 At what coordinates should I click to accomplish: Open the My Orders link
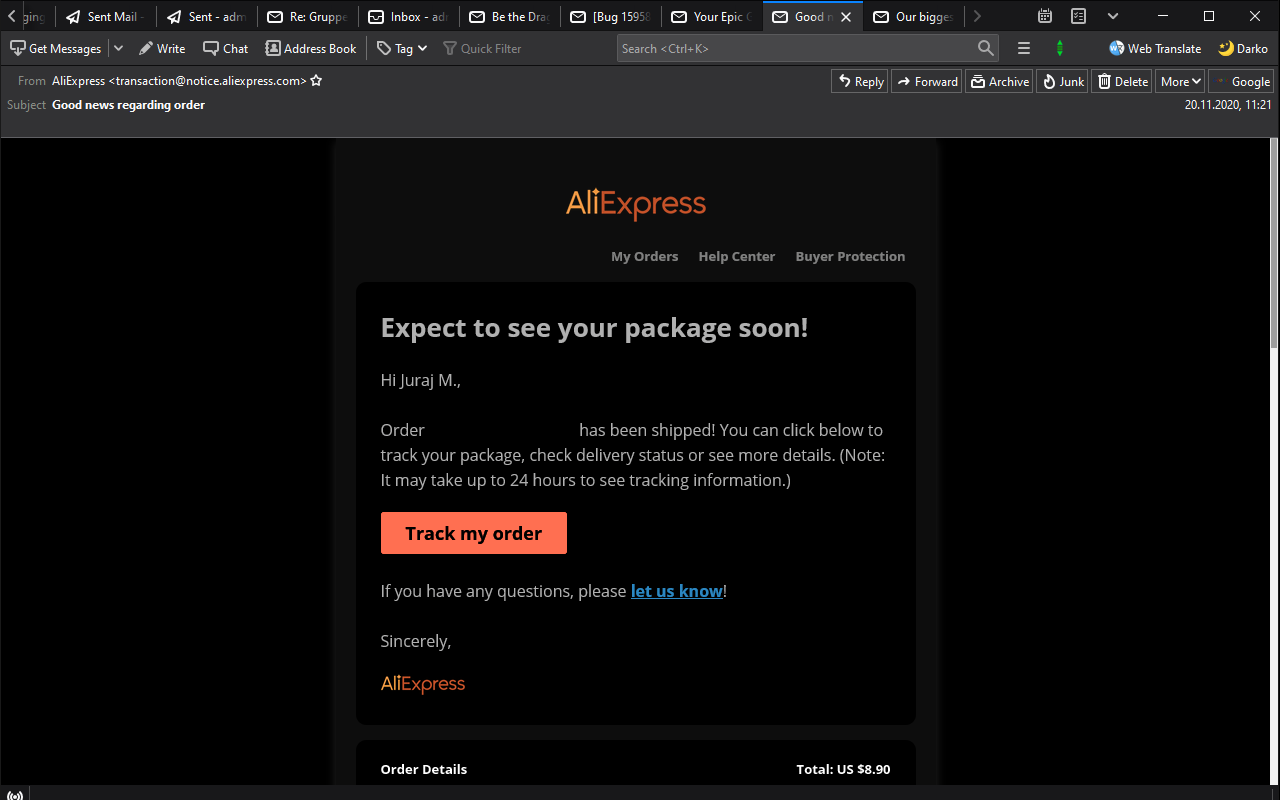[x=645, y=257]
